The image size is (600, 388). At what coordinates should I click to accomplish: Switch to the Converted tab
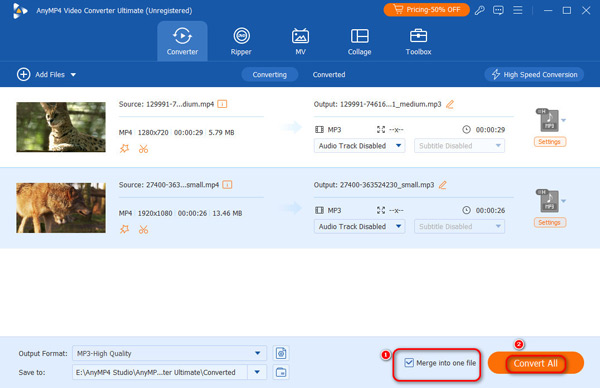329,75
